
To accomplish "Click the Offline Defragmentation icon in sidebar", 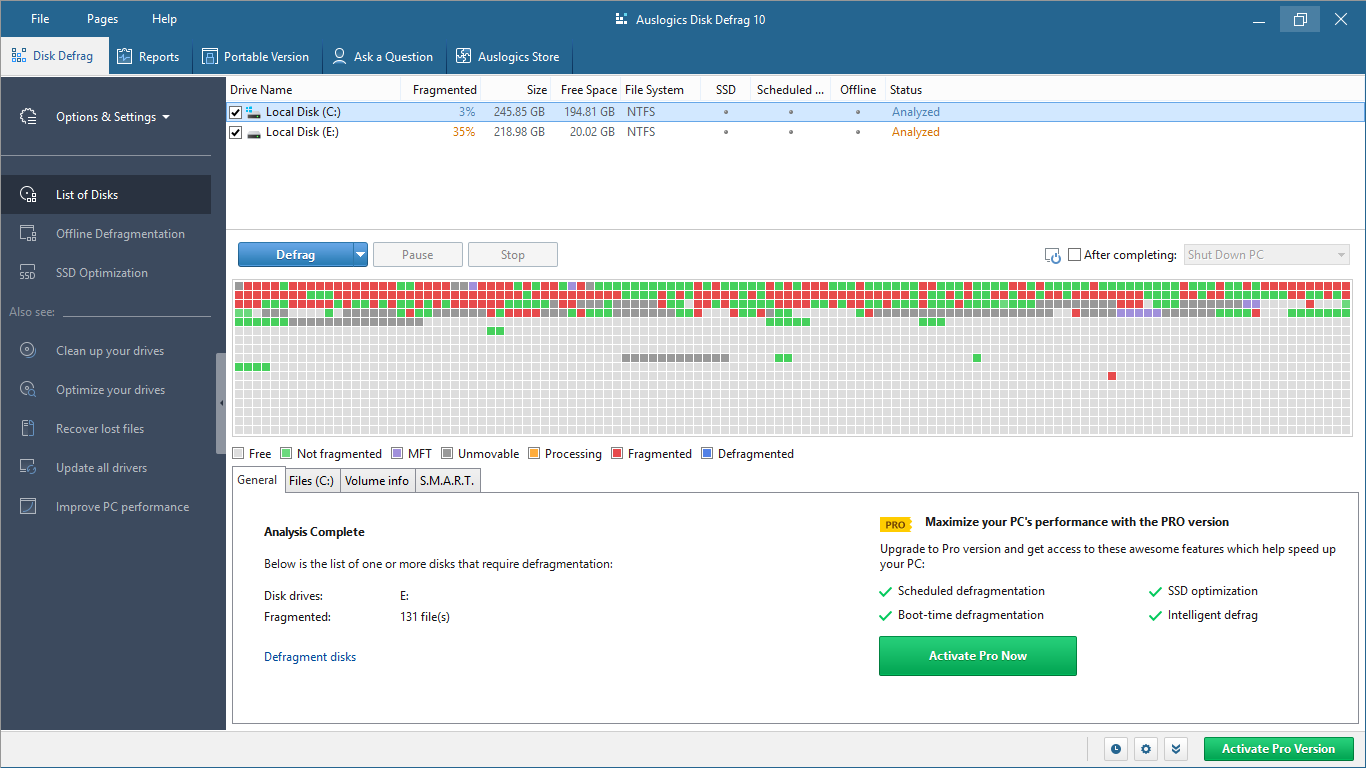I will [28, 234].
